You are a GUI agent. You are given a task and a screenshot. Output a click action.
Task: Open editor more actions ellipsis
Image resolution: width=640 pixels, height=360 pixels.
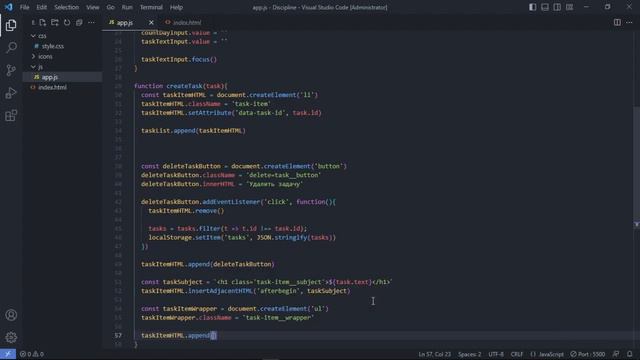pos(629,22)
